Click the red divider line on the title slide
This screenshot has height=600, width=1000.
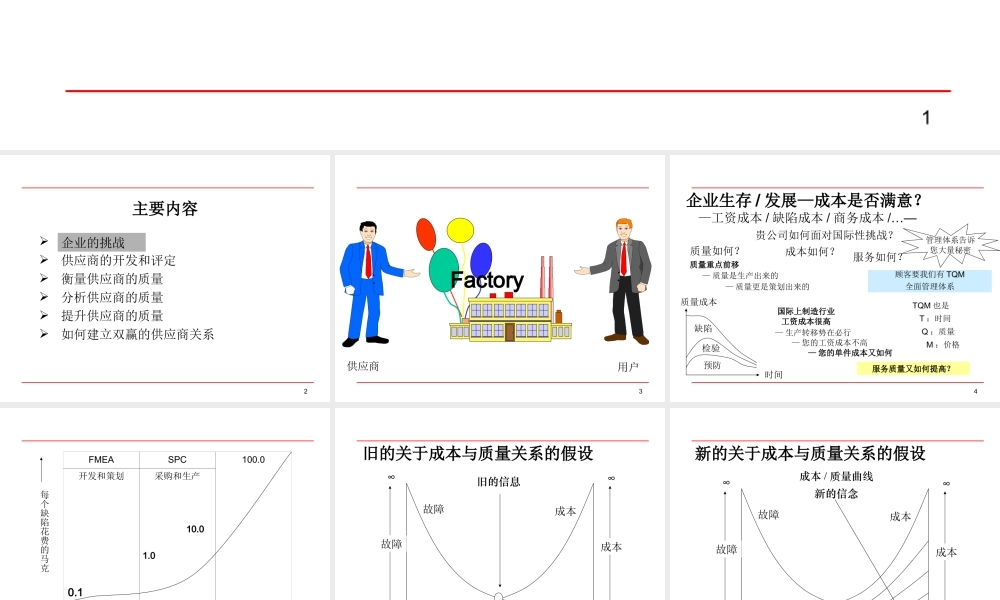pyautogui.click(x=500, y=91)
